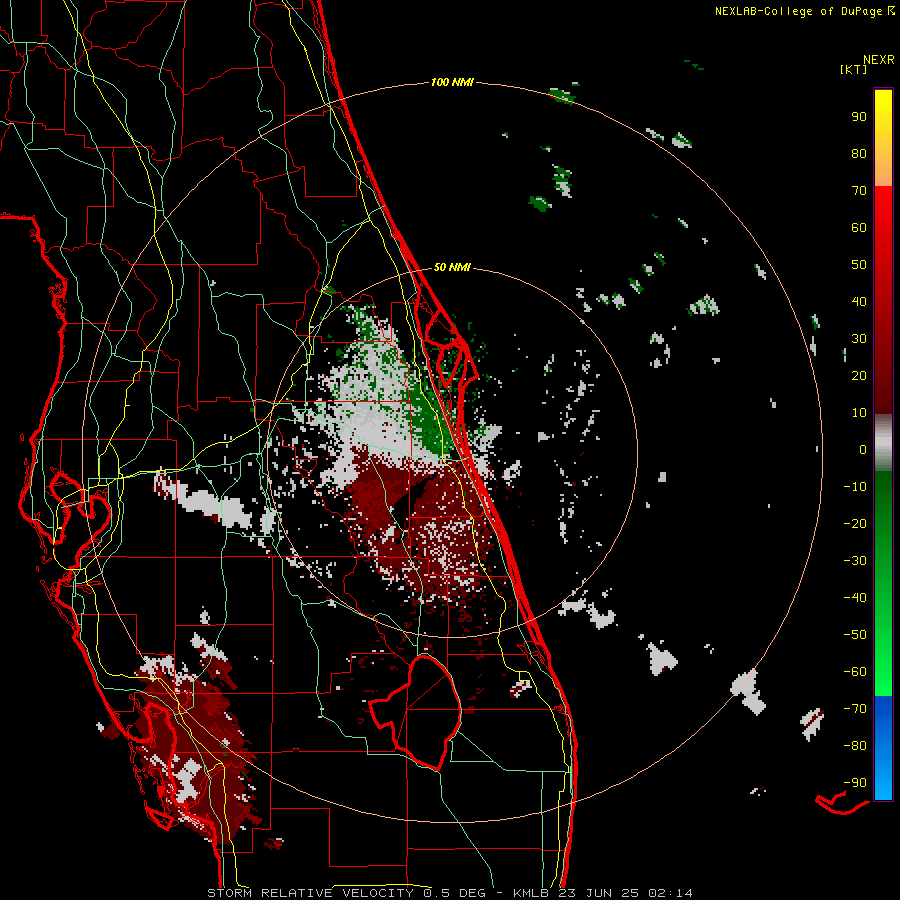Click the blue bottom segment of the color bar
Image resolution: width=900 pixels, height=900 pixels.
tap(883, 748)
